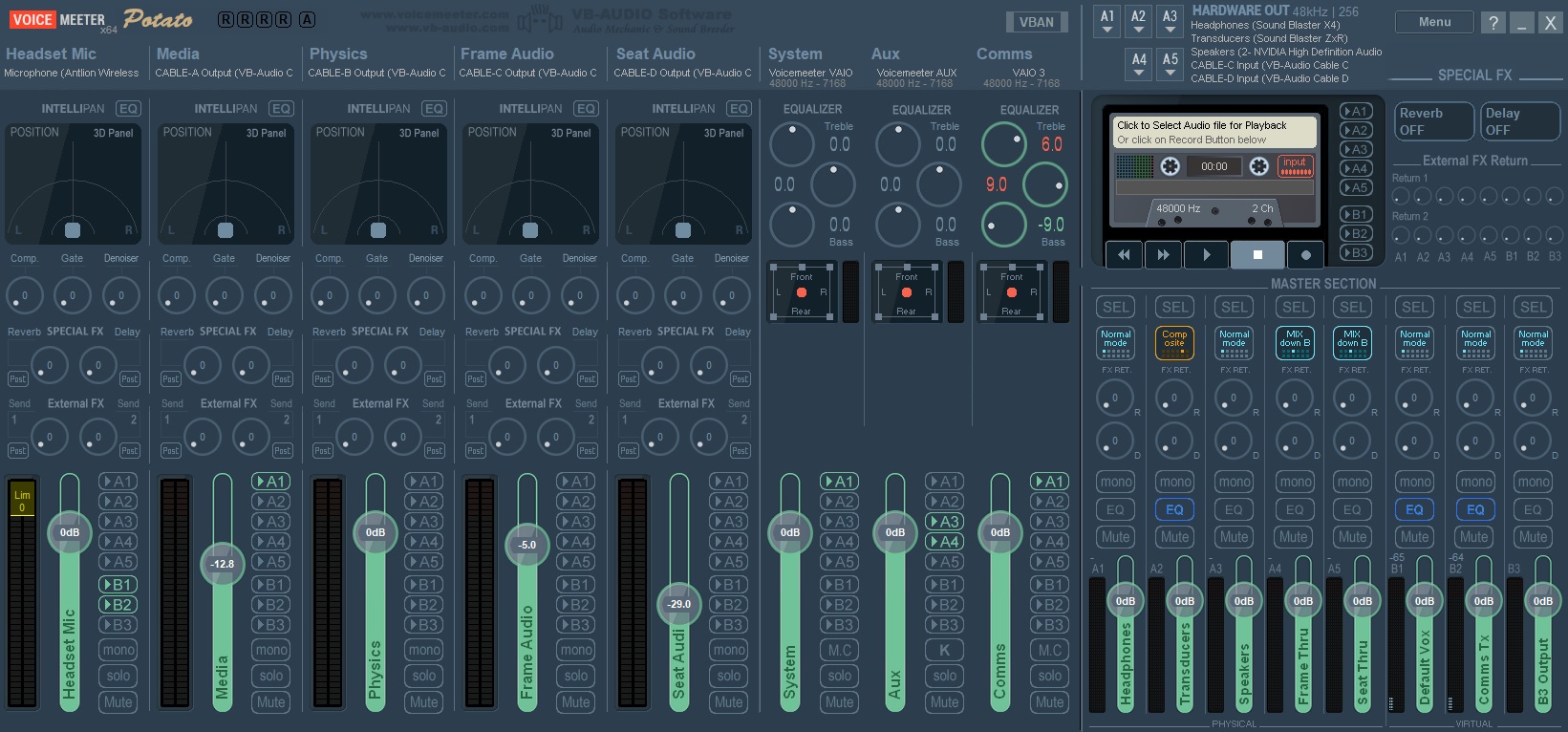The height and width of the screenshot is (732, 1568).
Task: Click the 00:00 cassette time counter
Action: coord(1214,166)
